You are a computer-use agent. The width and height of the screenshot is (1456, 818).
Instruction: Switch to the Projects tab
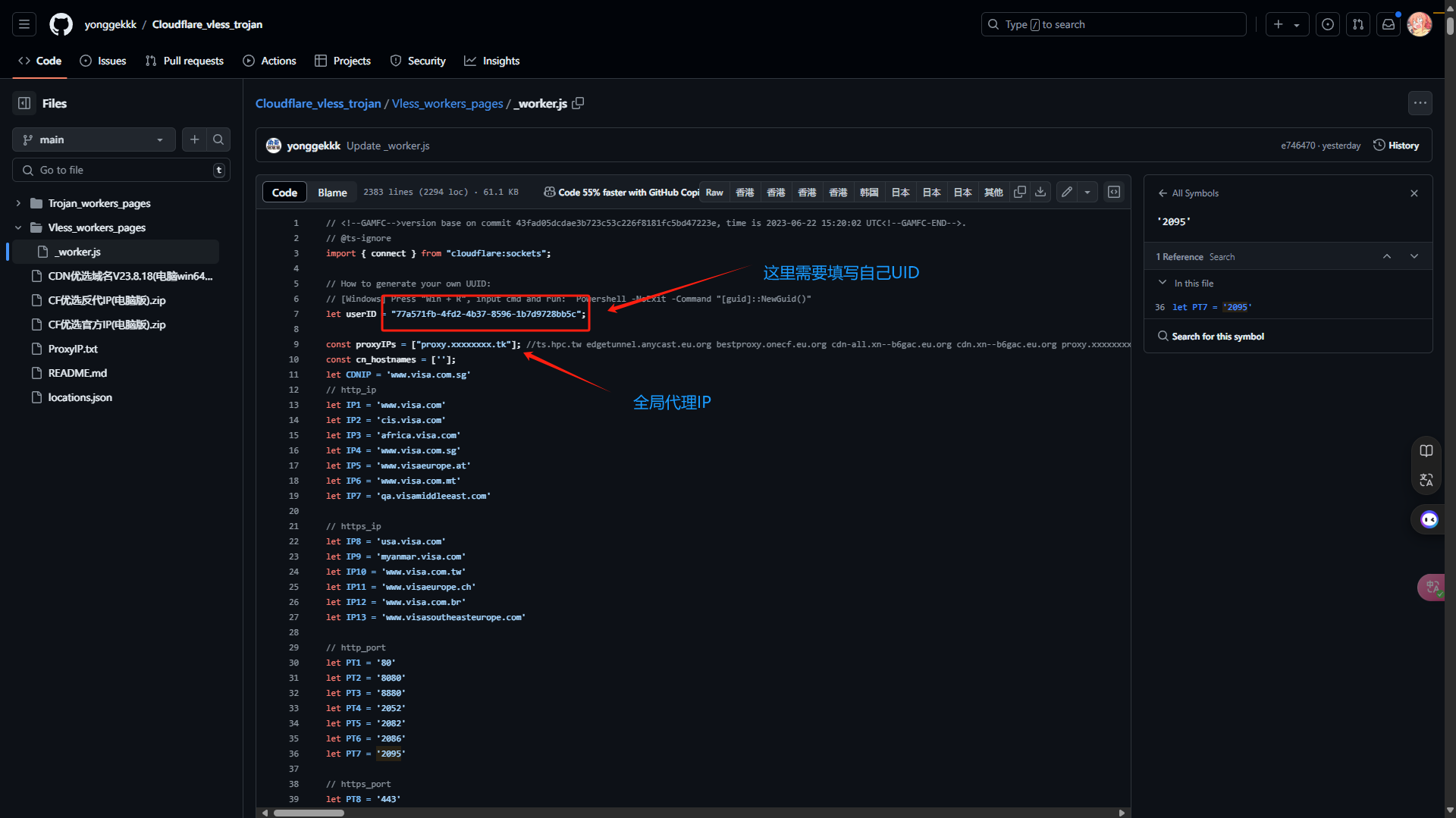tap(343, 61)
